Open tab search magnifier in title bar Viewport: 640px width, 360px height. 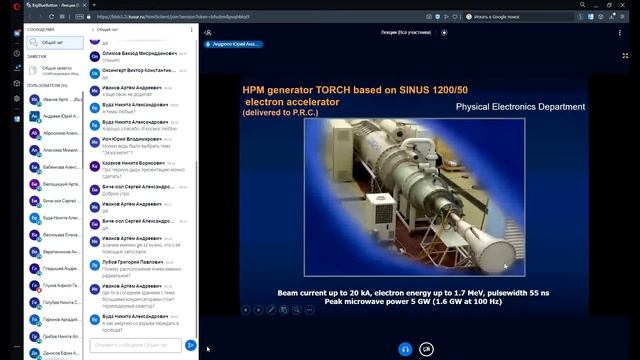tap(582, 5)
